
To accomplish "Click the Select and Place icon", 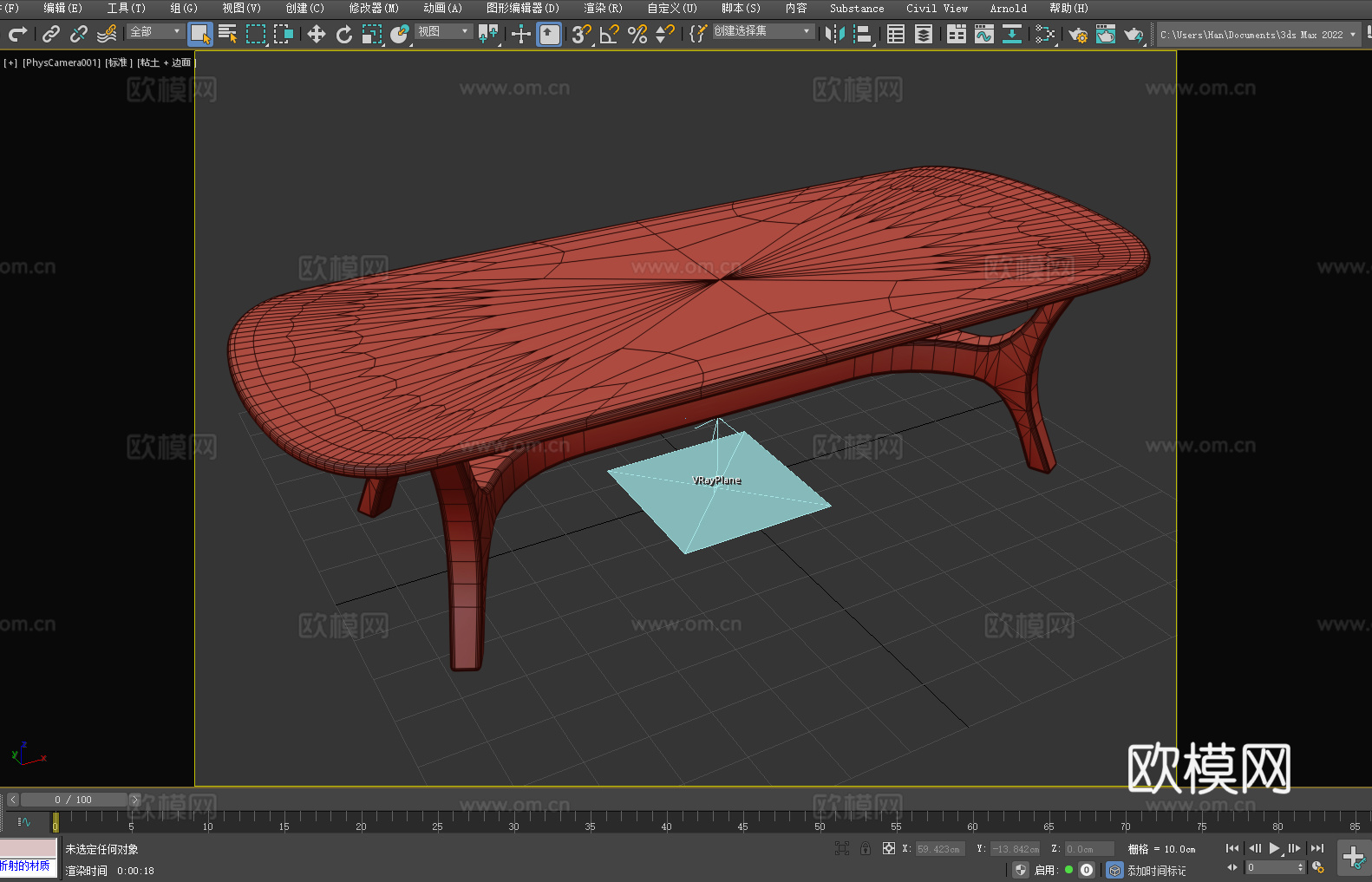I will 400,34.
